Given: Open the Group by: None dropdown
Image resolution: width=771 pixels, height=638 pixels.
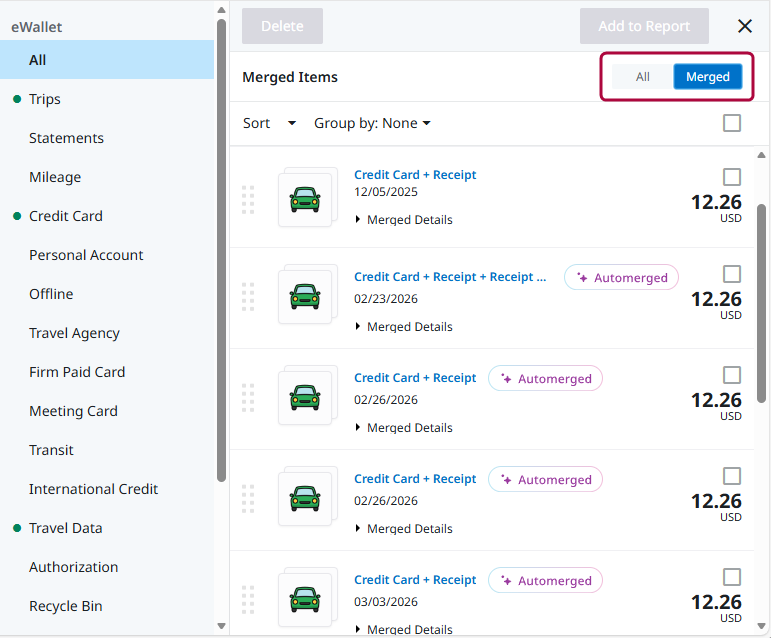Looking at the screenshot, I should point(372,123).
